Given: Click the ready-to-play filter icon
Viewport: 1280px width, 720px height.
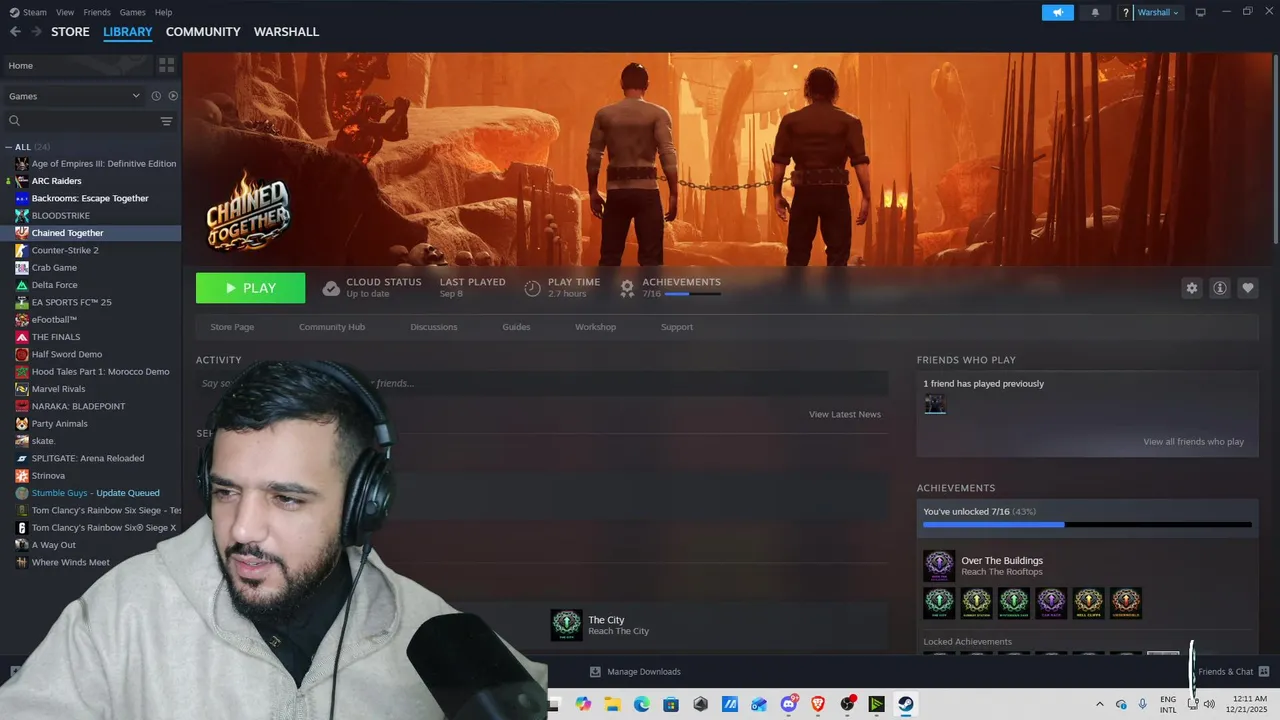Looking at the screenshot, I should point(173,96).
